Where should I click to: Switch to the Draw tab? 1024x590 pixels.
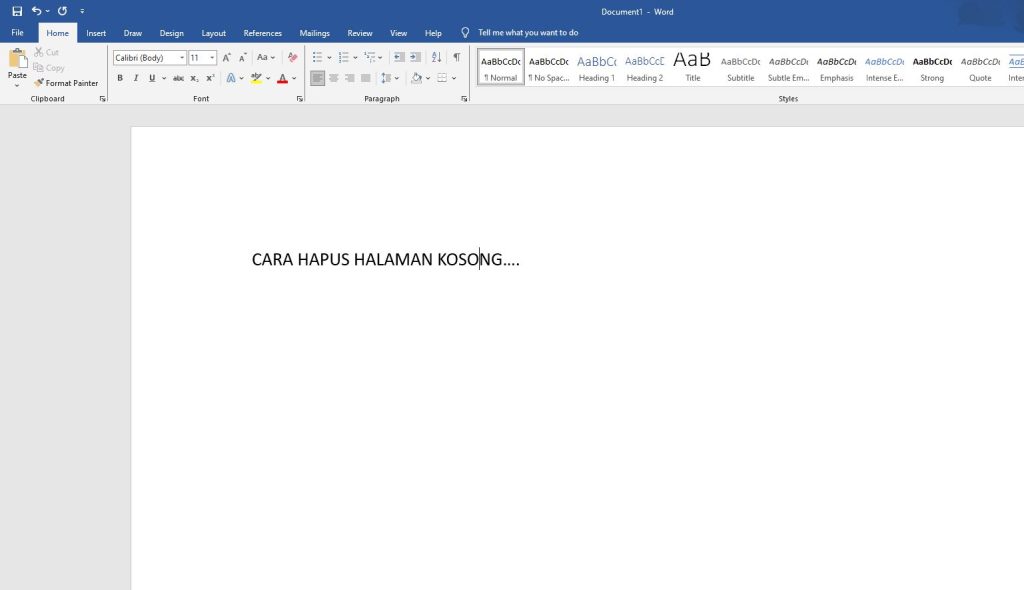[x=133, y=33]
